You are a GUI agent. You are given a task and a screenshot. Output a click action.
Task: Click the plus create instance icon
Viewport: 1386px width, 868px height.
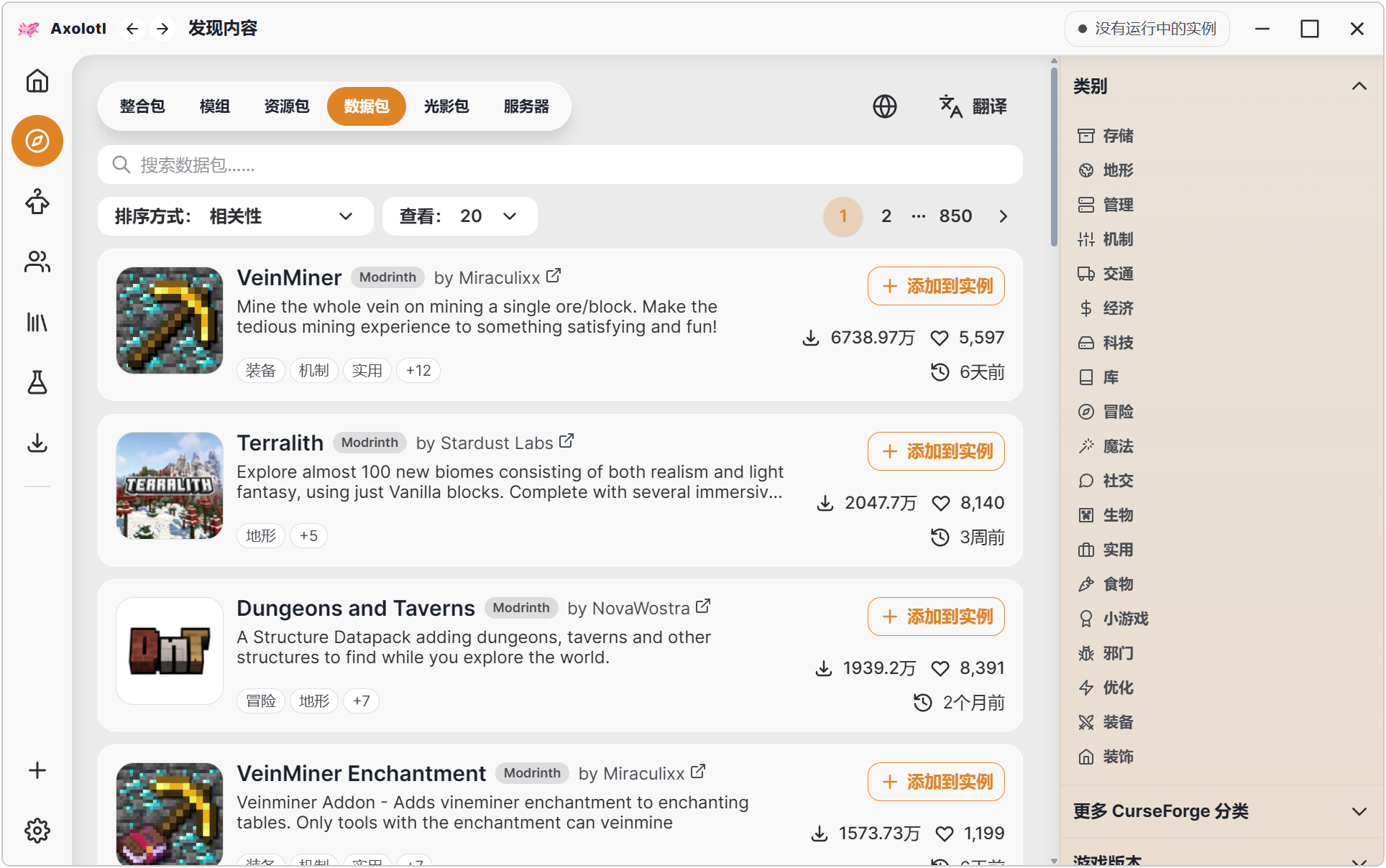tap(37, 770)
